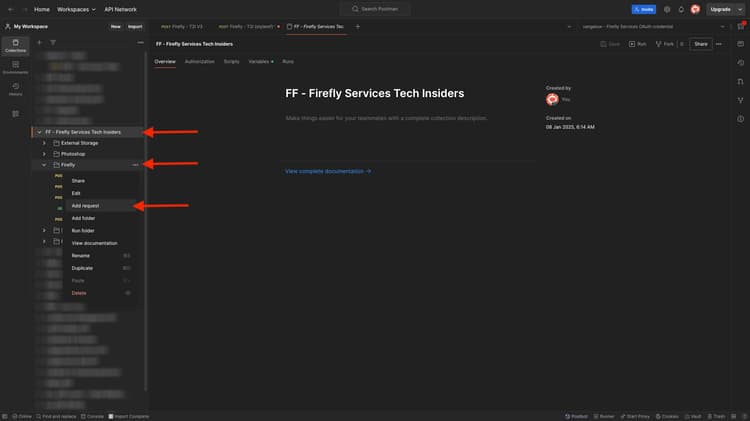
Task: Click the New button in workspace header
Action: point(116,27)
